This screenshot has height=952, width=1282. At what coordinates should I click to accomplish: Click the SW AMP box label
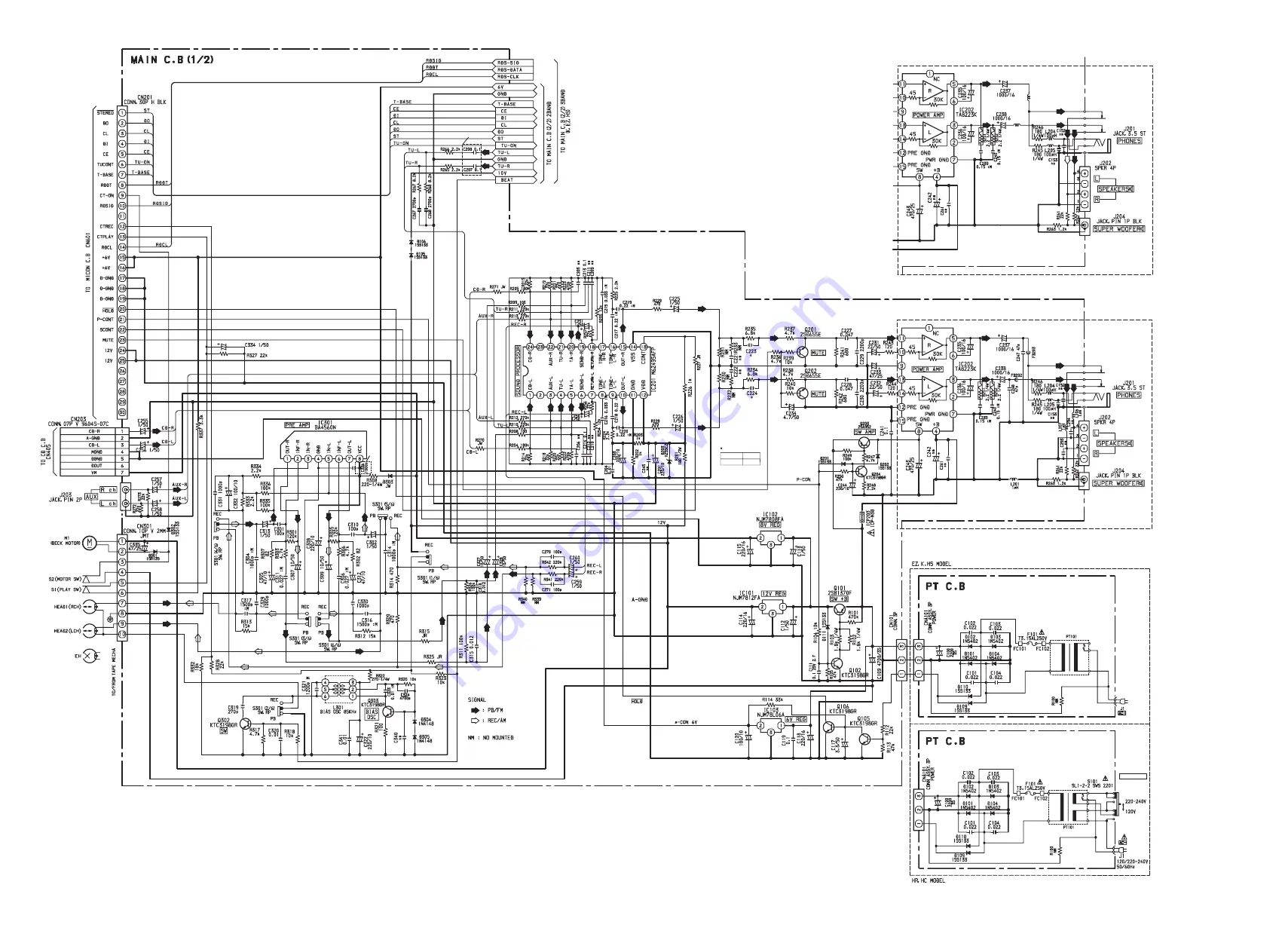pos(864,432)
